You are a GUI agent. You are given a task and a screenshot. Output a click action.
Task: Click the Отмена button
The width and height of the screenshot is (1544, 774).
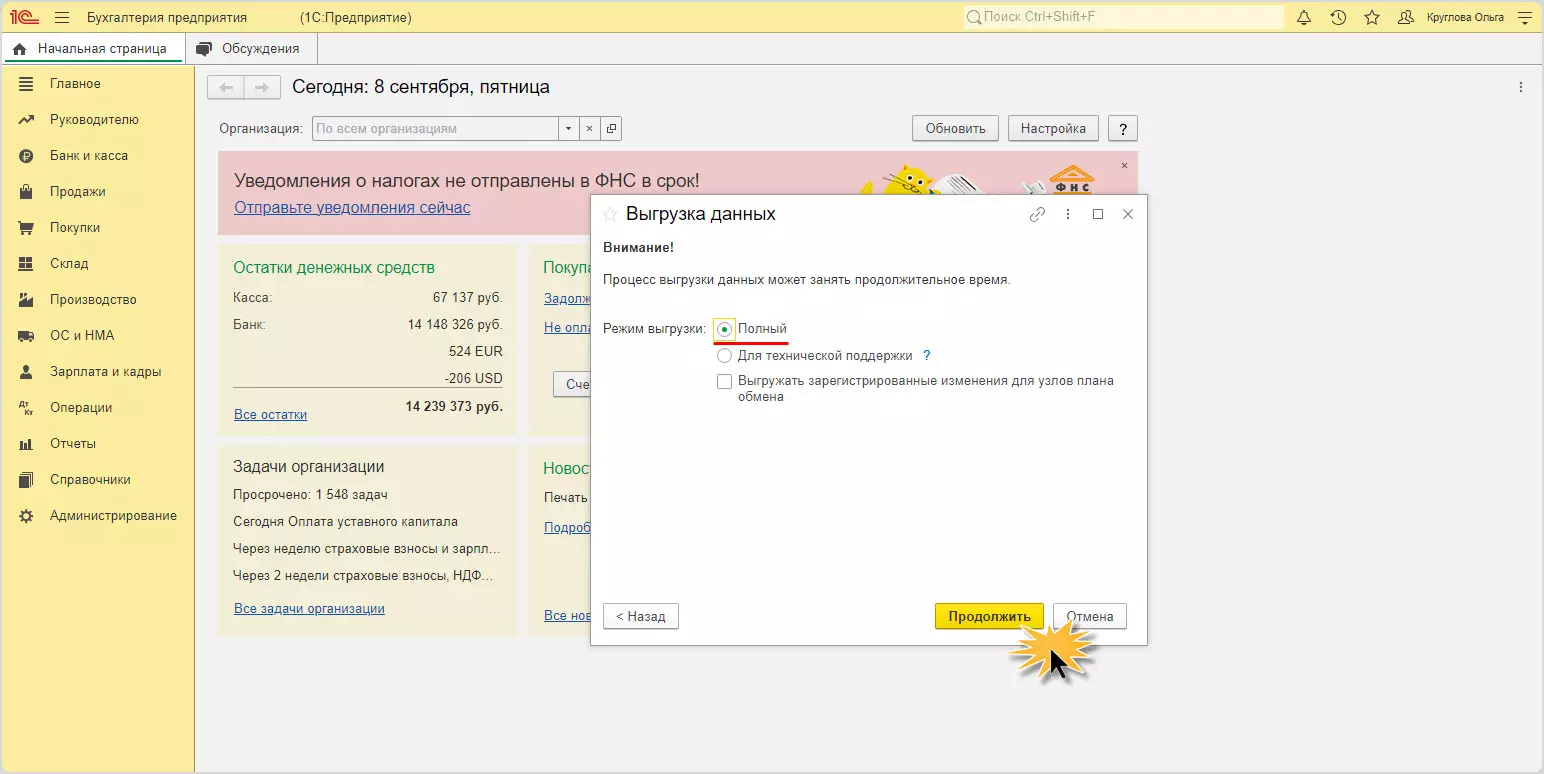pos(1089,616)
